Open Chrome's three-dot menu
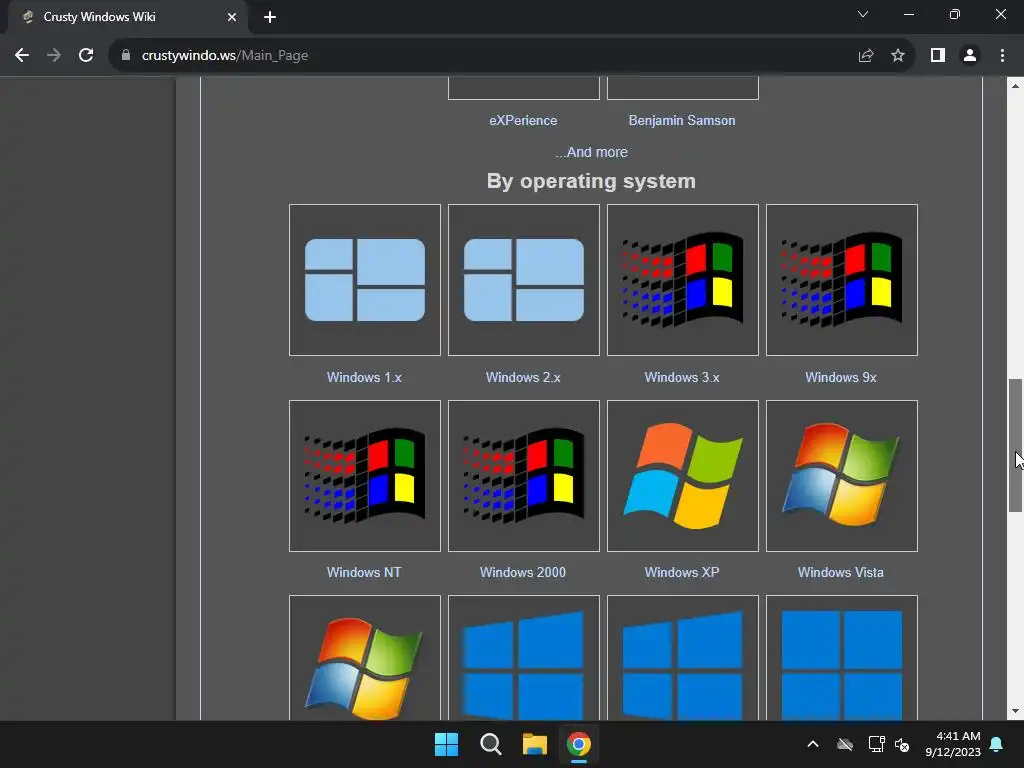 pos(1002,56)
